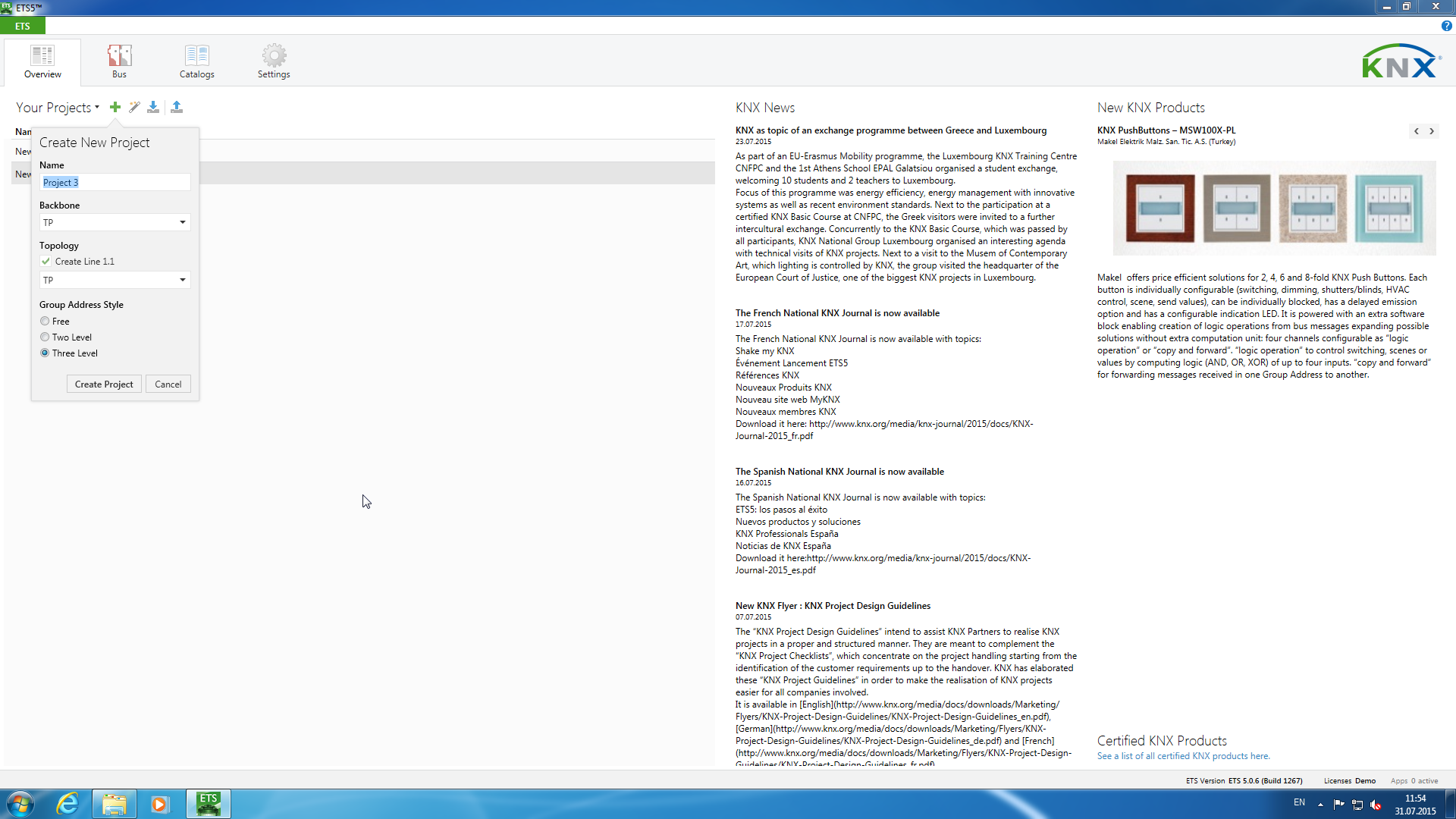Image resolution: width=1456 pixels, height=819 pixels.
Task: Uncheck Create Line 1.1 checkbox
Action: (x=46, y=261)
